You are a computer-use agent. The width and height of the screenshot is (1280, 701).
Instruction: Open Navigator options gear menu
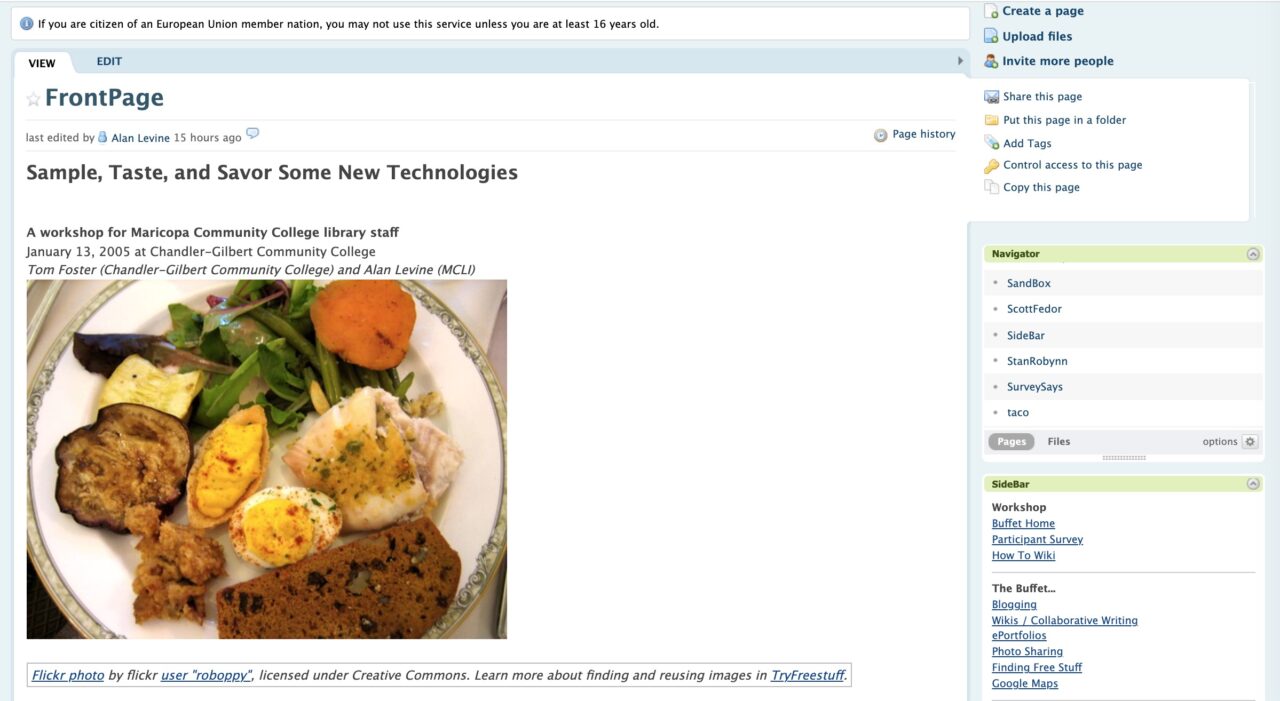pyautogui.click(x=1250, y=442)
